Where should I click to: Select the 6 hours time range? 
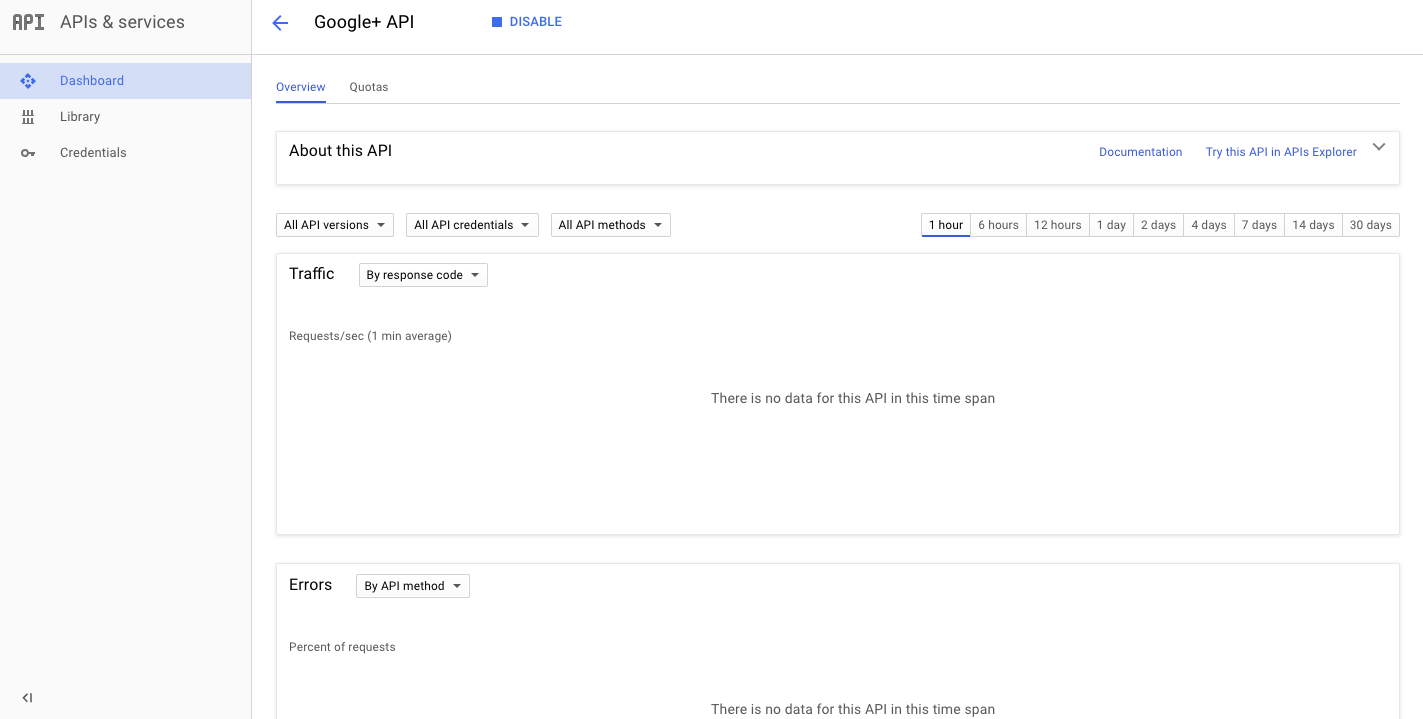[x=998, y=225]
